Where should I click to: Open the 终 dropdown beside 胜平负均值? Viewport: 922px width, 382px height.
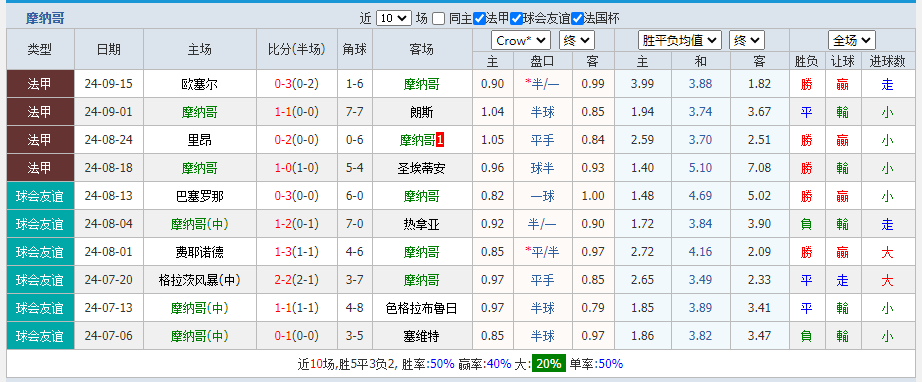click(747, 41)
